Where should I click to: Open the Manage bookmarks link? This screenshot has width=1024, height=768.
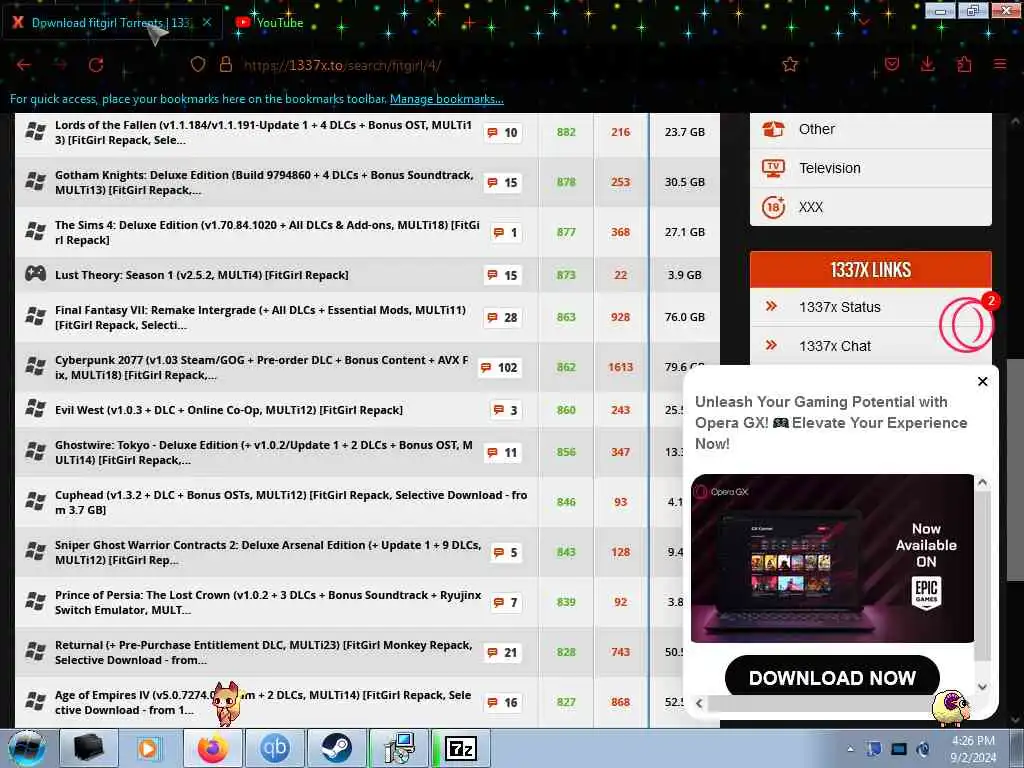coord(447,99)
